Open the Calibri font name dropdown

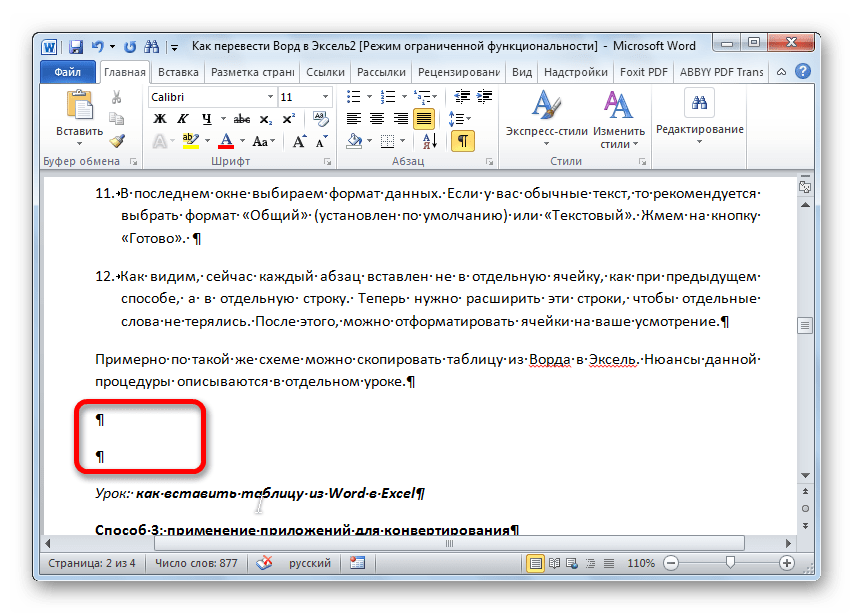point(211,97)
